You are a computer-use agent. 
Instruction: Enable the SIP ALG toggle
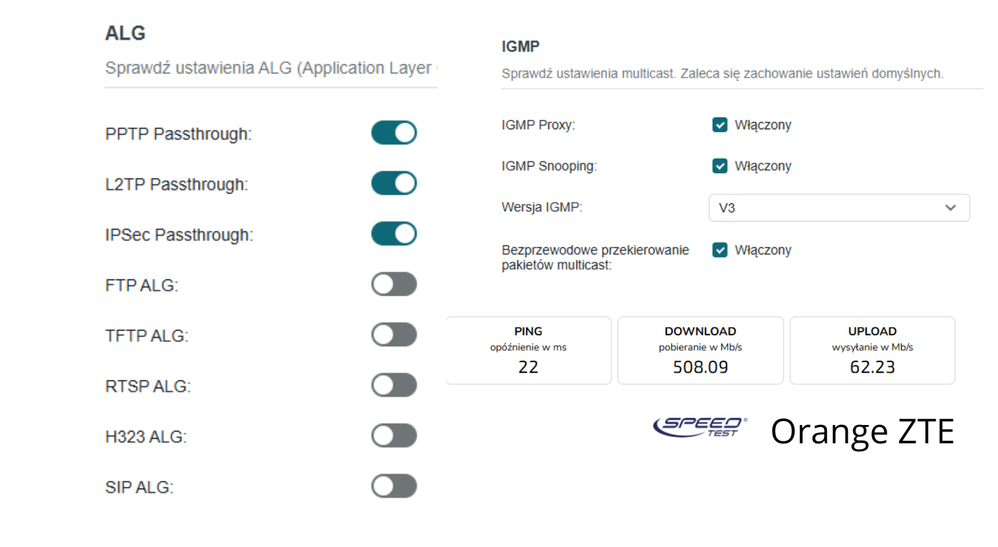[x=393, y=487]
